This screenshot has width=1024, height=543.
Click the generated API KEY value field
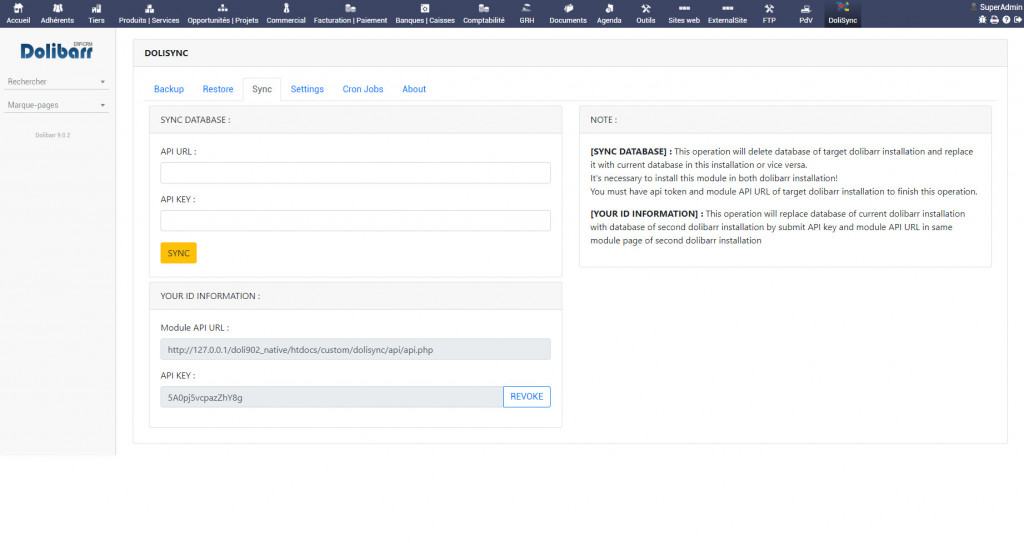(x=332, y=397)
